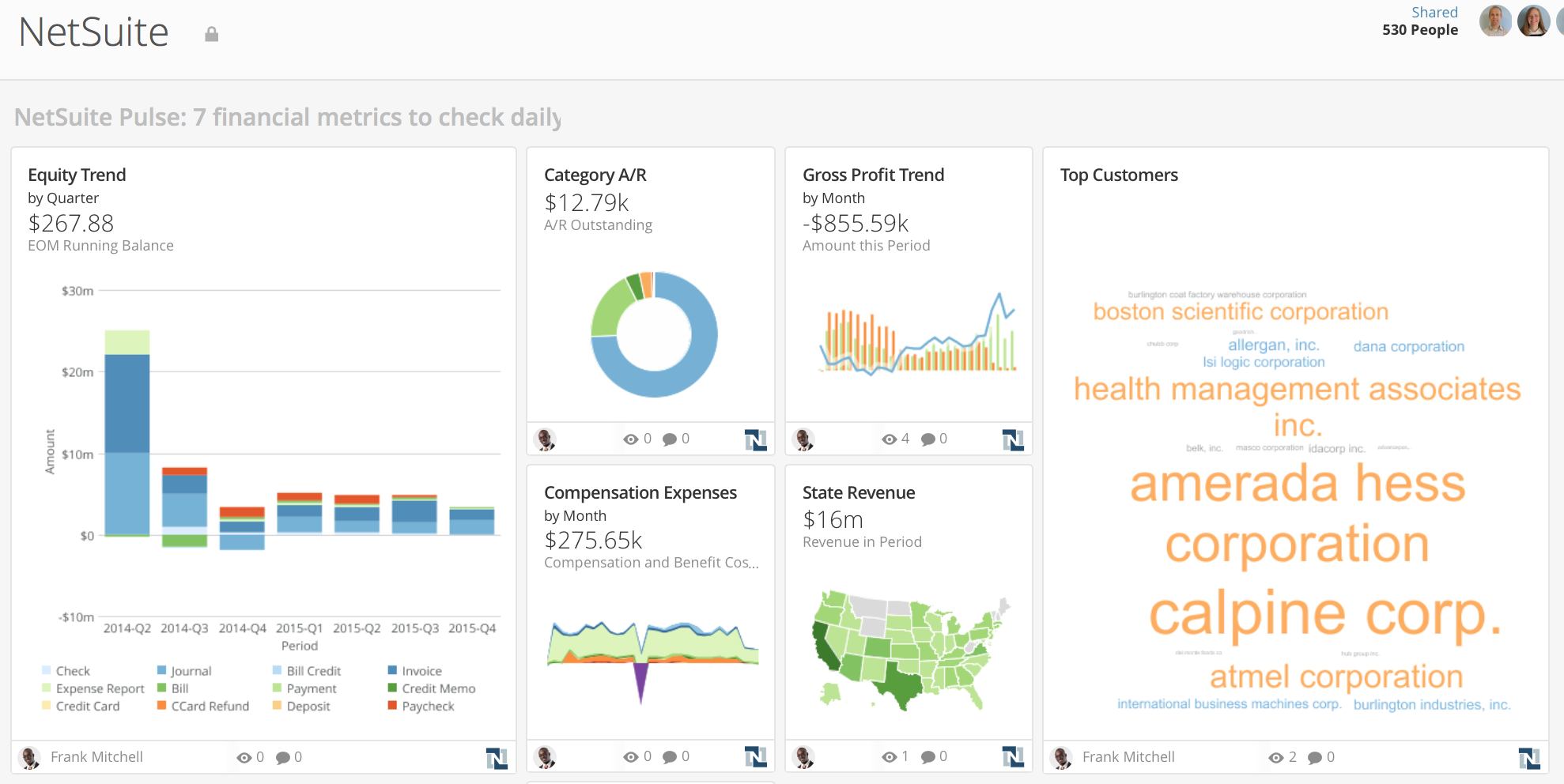The width and height of the screenshot is (1564, 784).
Task: Click the Category A/R donut chart
Action: (x=655, y=334)
